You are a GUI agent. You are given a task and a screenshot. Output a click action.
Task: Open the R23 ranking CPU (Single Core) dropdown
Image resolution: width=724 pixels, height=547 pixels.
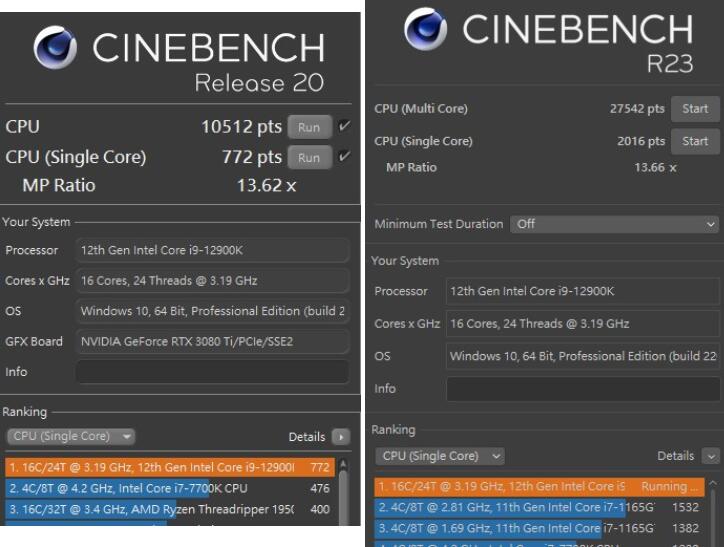440,456
